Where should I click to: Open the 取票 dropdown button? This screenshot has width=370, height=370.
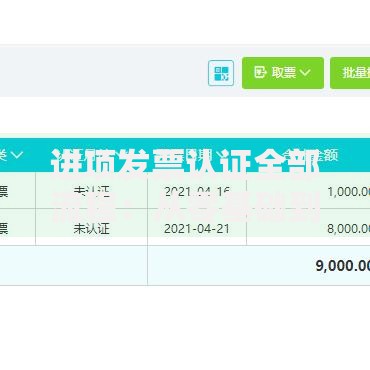point(283,73)
